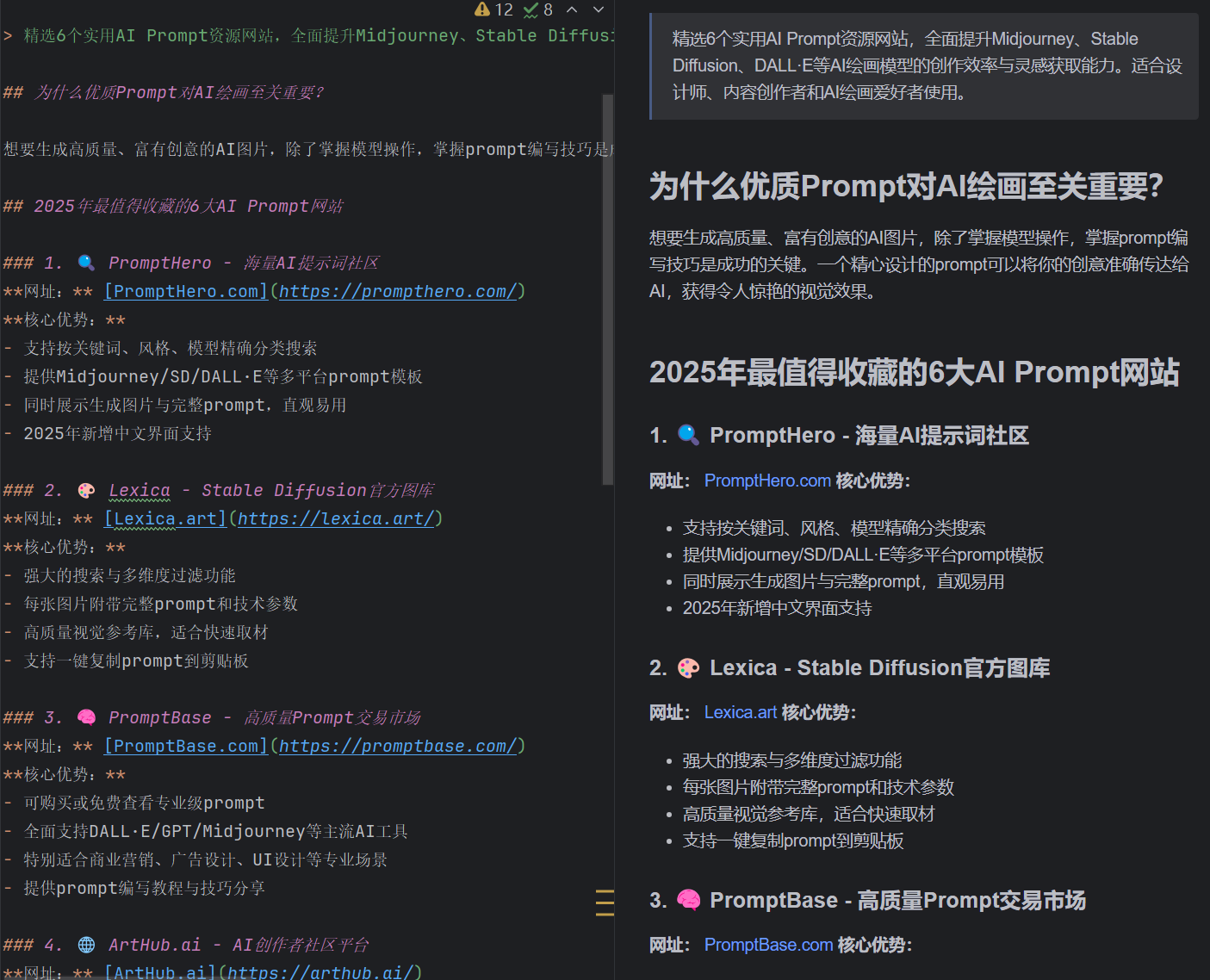
Task: Click preview bullet '提供Midjourney/SD/DALL·E等多平台prompt模板'
Action: (x=863, y=555)
